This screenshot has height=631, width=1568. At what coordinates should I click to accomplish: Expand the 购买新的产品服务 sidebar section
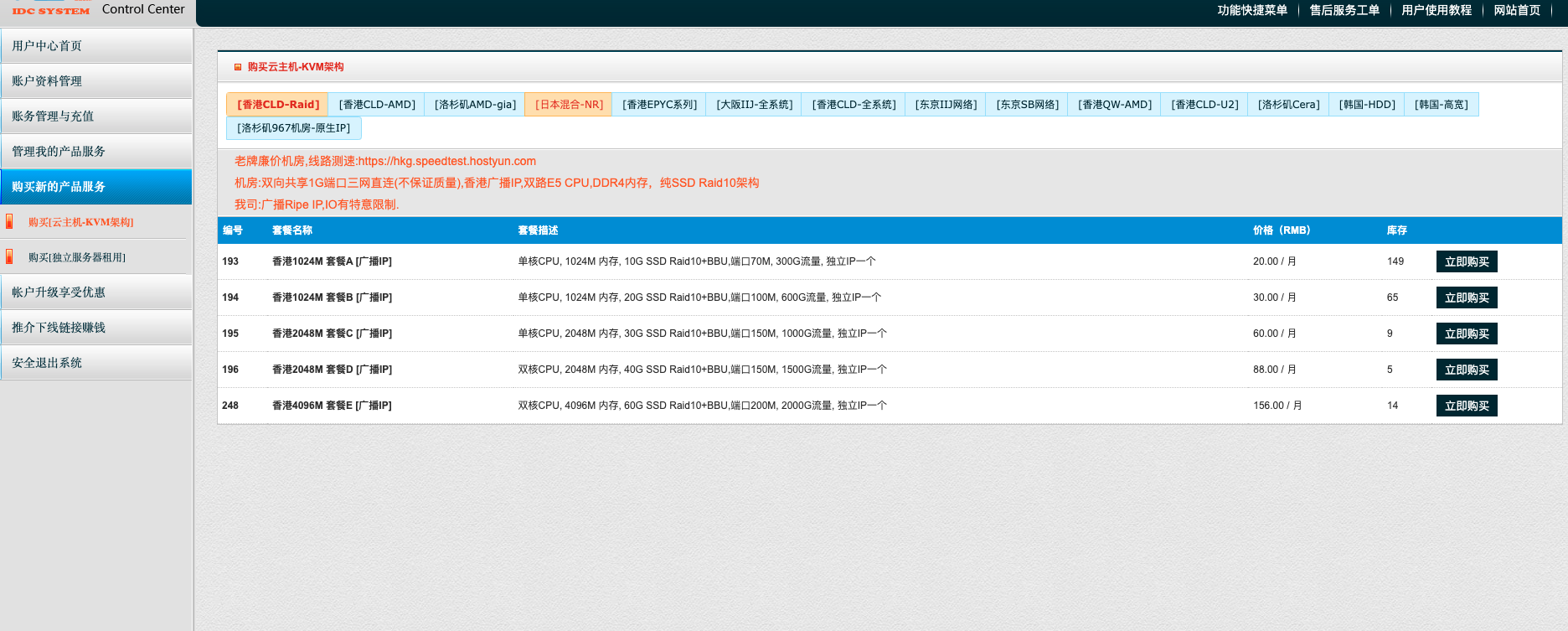pyautogui.click(x=96, y=187)
